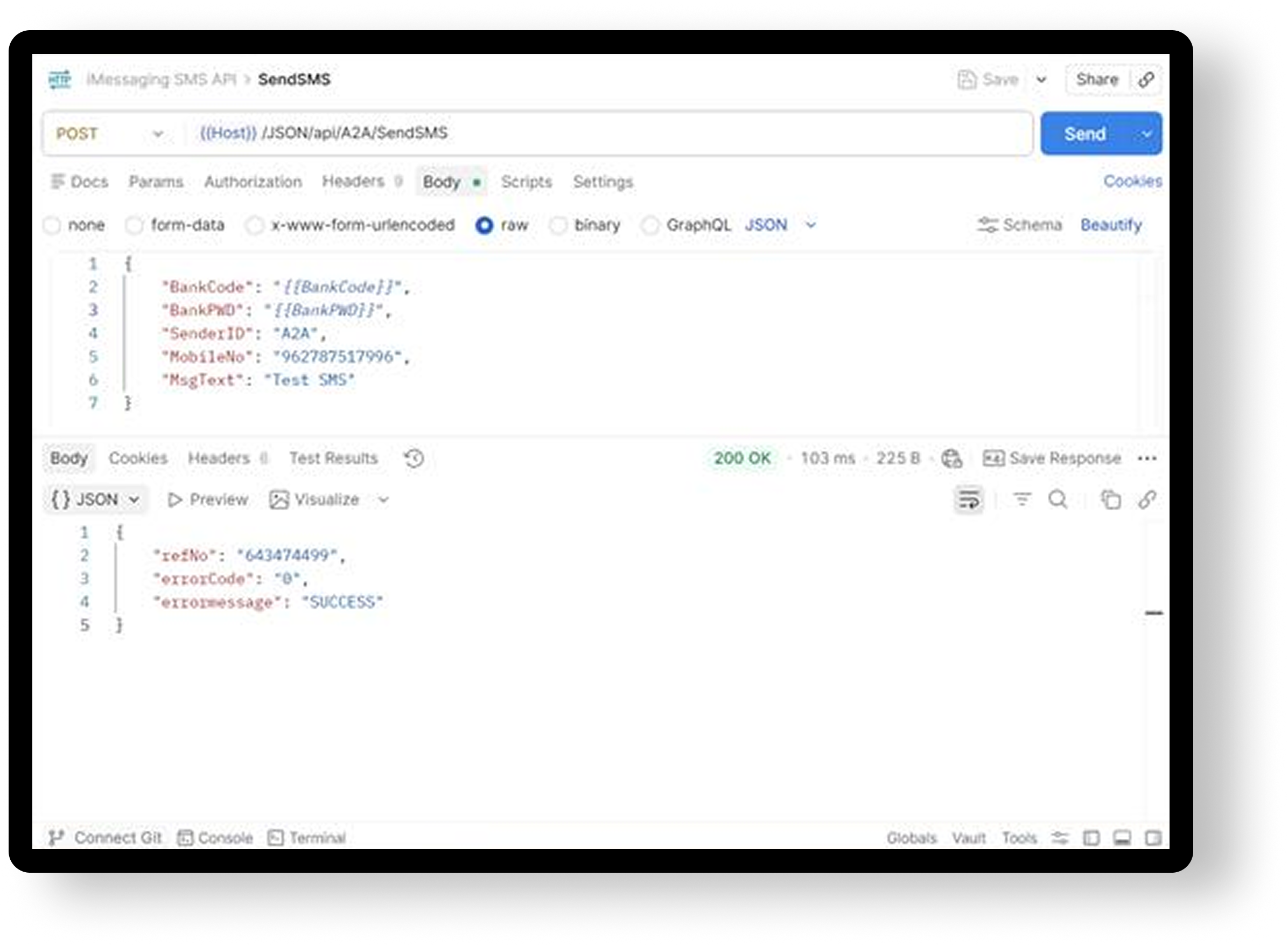Open the Scripts tab
Viewport: 1288px width, 946px height.
tap(527, 182)
